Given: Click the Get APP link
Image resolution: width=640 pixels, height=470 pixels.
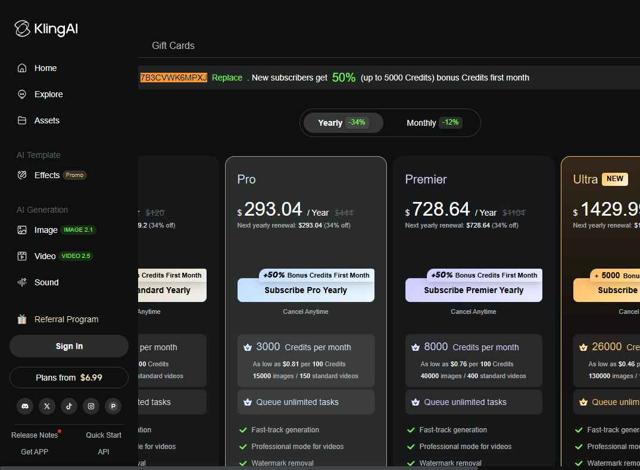Looking at the screenshot, I should pyautogui.click(x=35, y=452).
